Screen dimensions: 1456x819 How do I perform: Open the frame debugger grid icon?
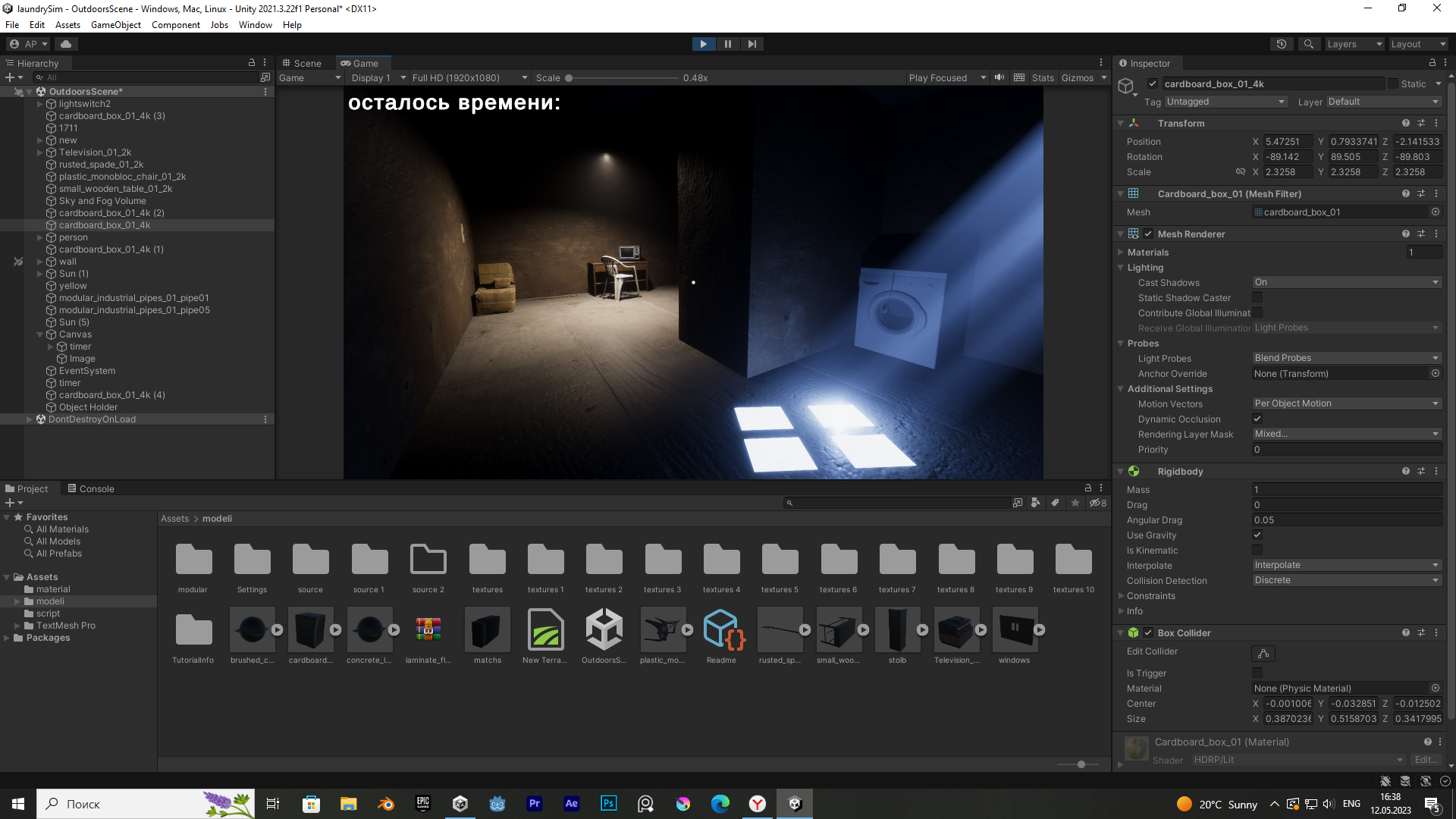[x=1019, y=78]
